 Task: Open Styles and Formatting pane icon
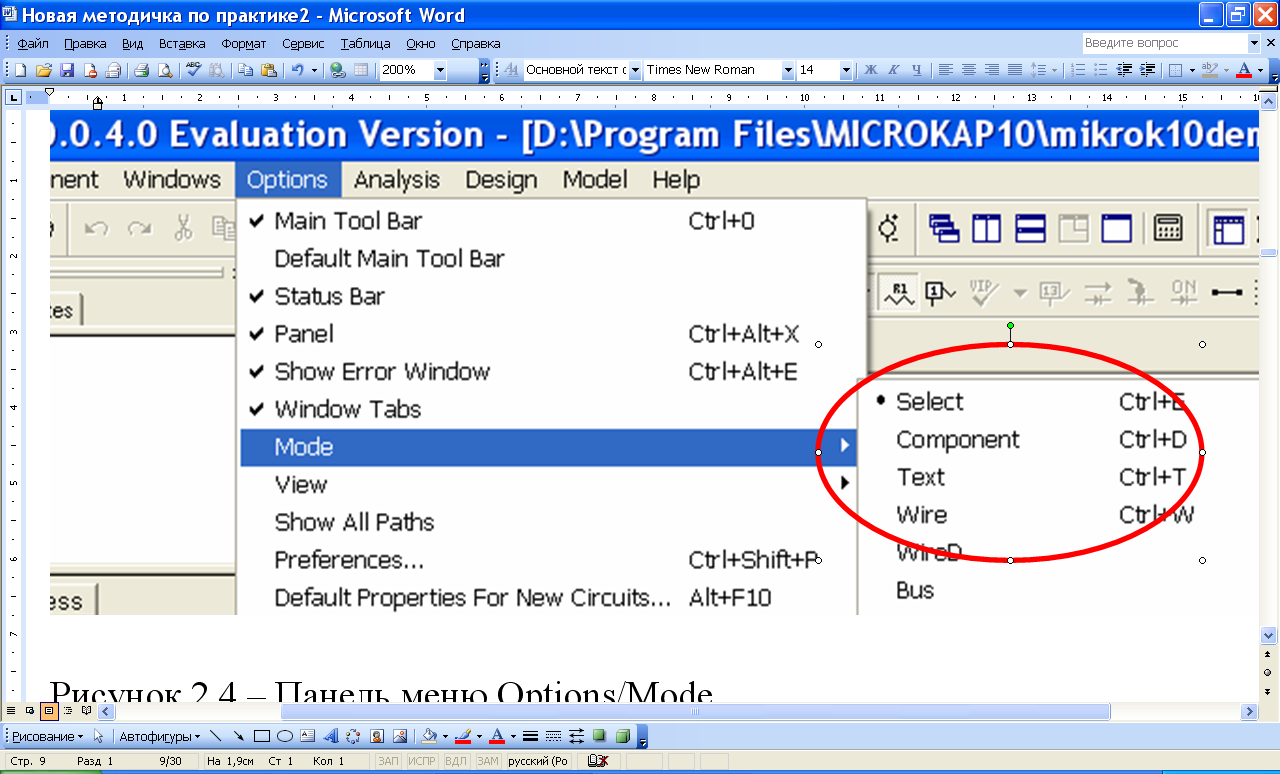(x=510, y=70)
